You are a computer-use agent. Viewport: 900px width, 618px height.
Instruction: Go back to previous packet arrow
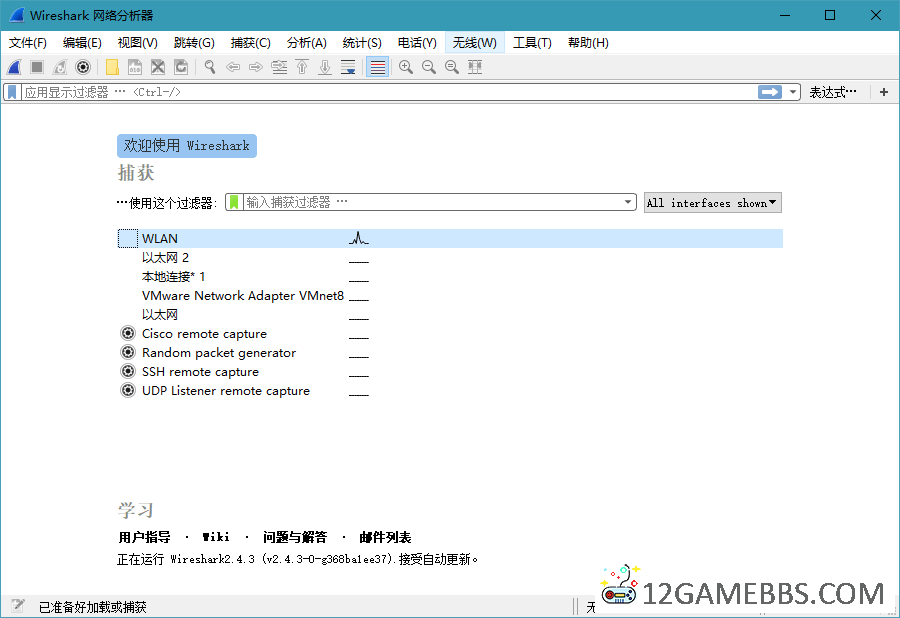coord(232,67)
